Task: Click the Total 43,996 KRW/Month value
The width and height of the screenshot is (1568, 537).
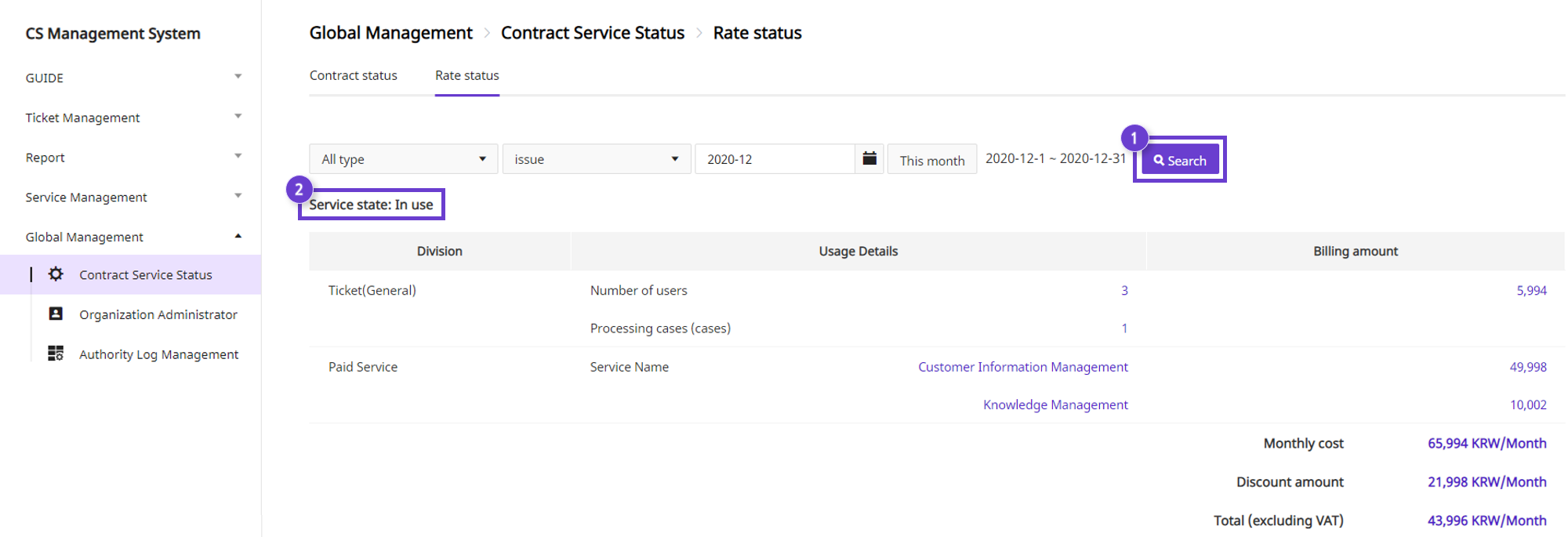Action: (1487, 521)
